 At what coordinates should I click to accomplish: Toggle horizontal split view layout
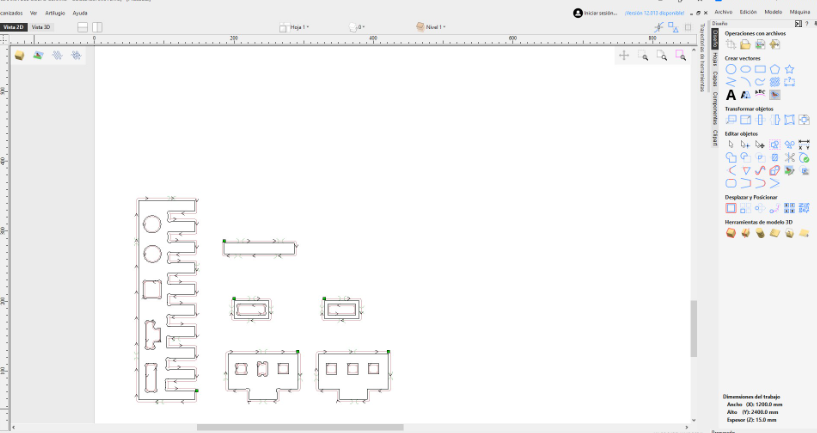pyautogui.click(x=82, y=27)
